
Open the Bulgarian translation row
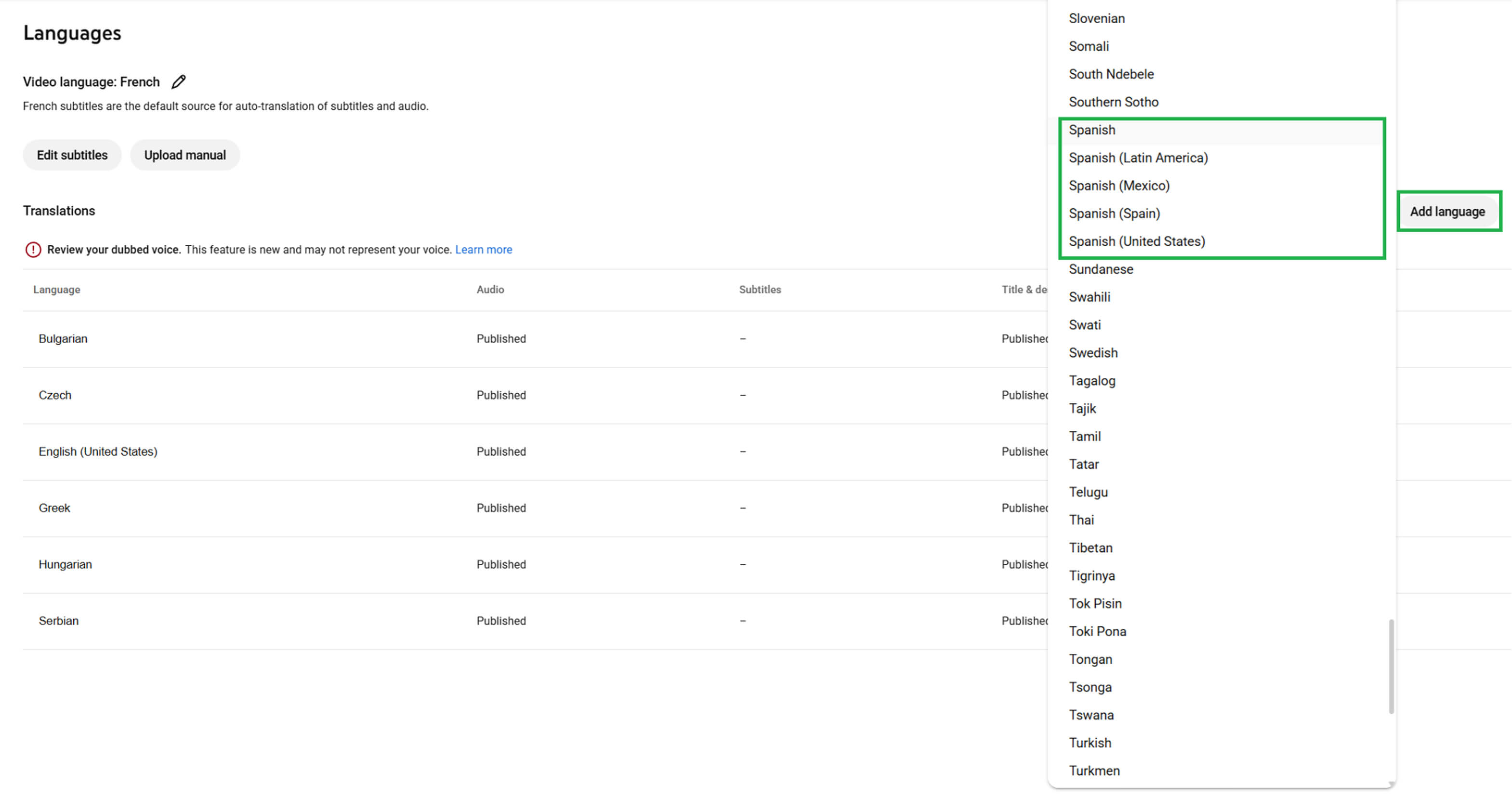click(535, 339)
